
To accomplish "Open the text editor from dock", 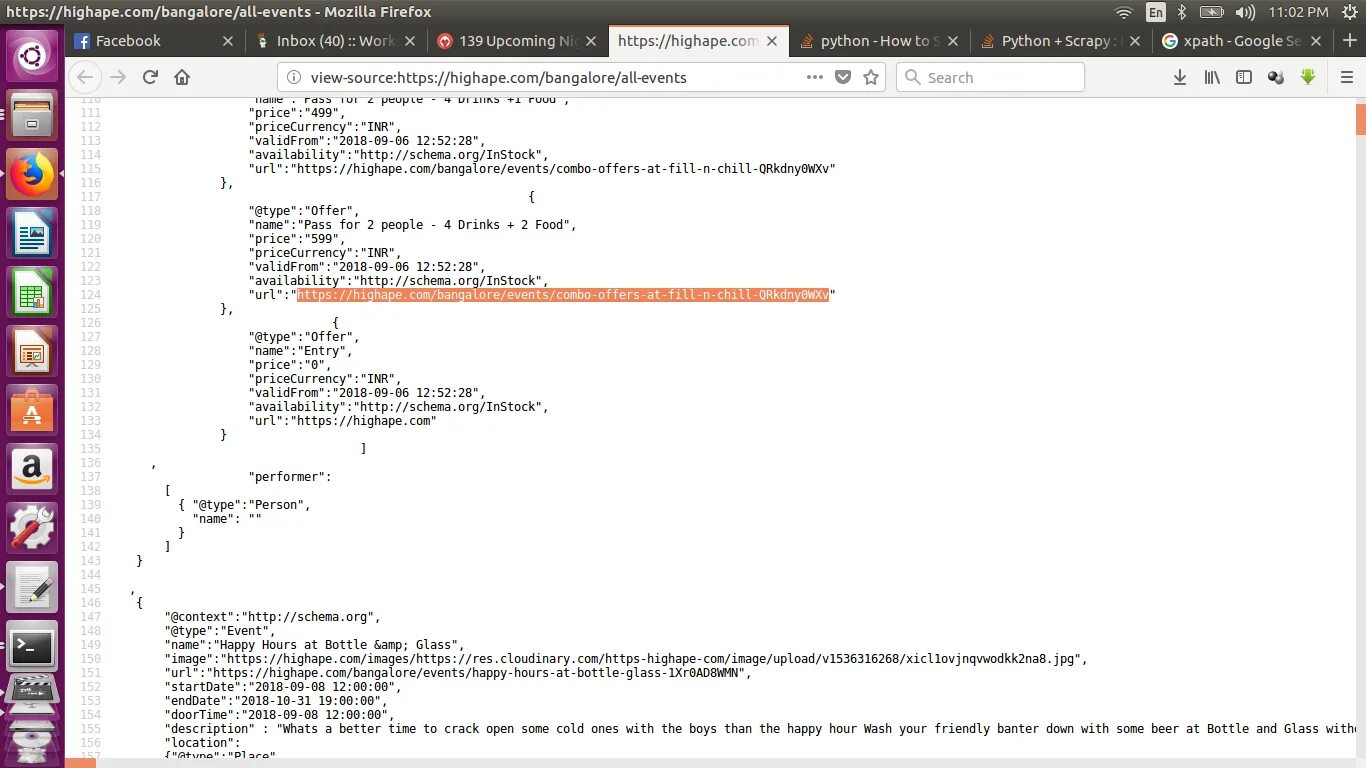I will pos(32,587).
